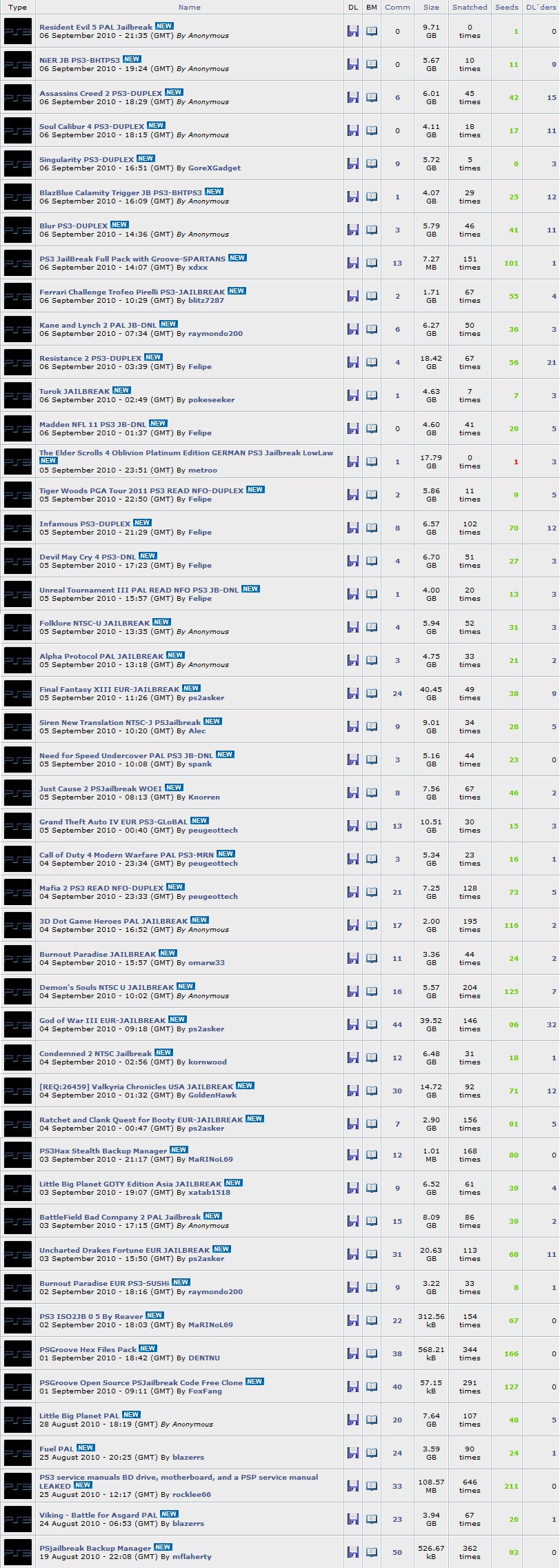Bookmark PS3 JailBreak Full Pack with Groove

(x=372, y=263)
